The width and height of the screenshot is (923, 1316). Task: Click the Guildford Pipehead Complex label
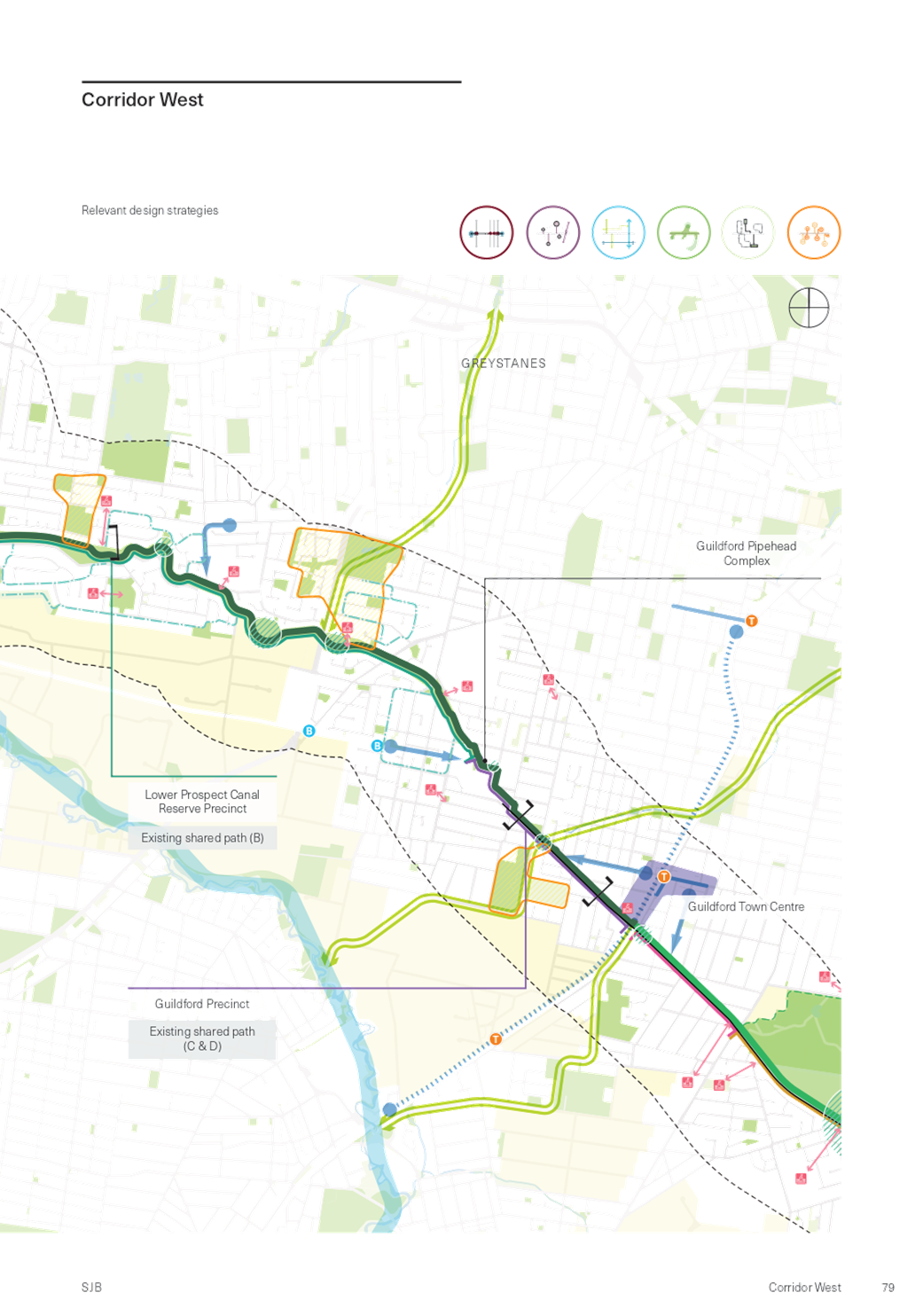[x=746, y=553]
